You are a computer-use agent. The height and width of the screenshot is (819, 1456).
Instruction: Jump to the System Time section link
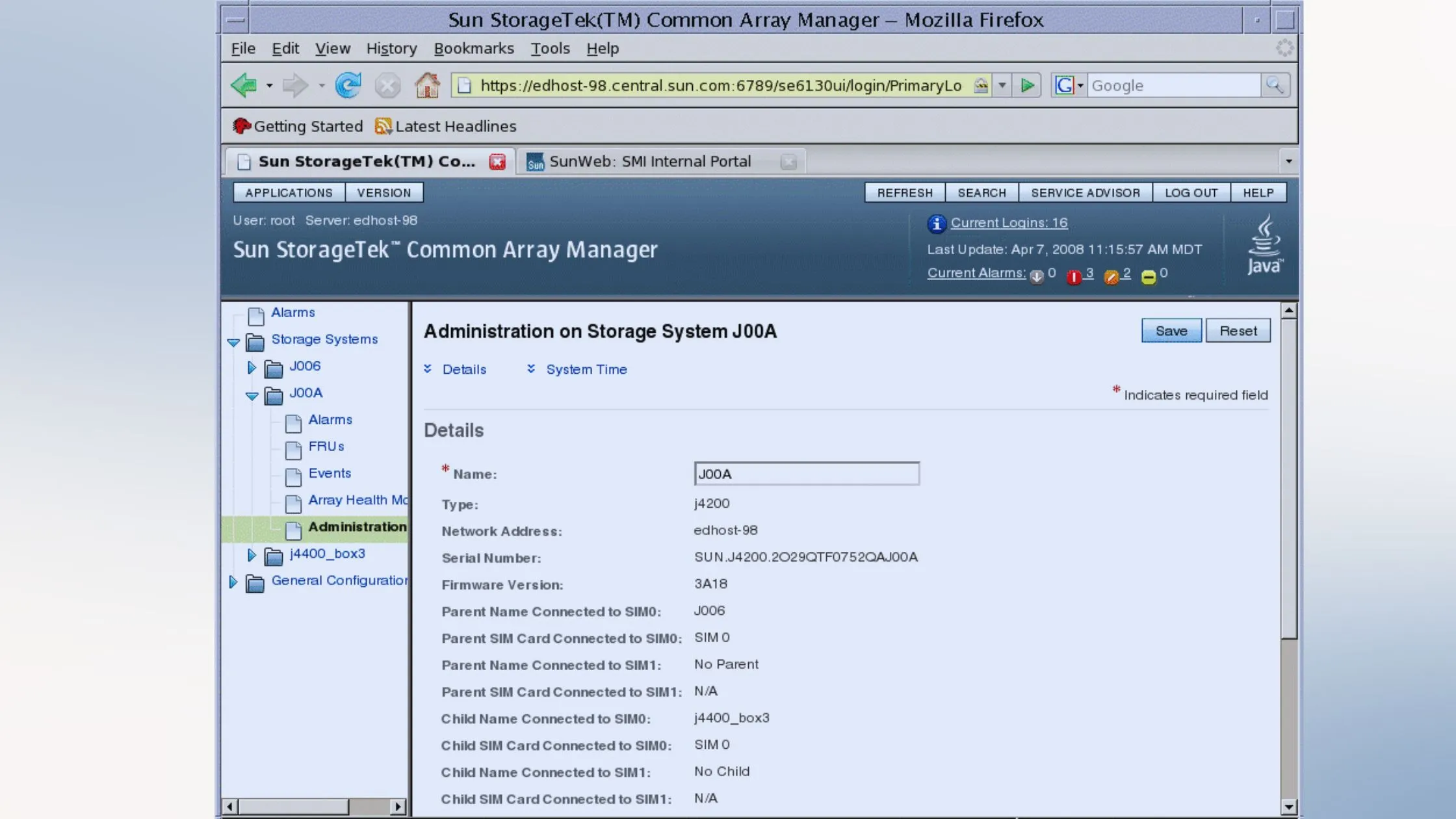tap(586, 369)
